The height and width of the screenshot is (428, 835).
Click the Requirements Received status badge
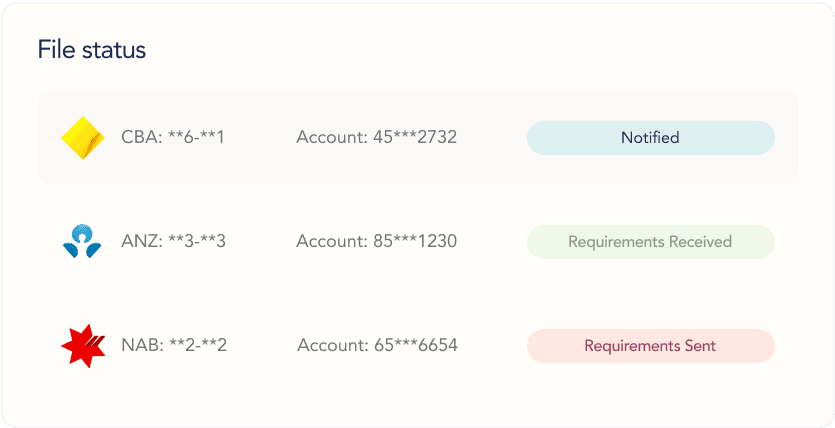650,242
